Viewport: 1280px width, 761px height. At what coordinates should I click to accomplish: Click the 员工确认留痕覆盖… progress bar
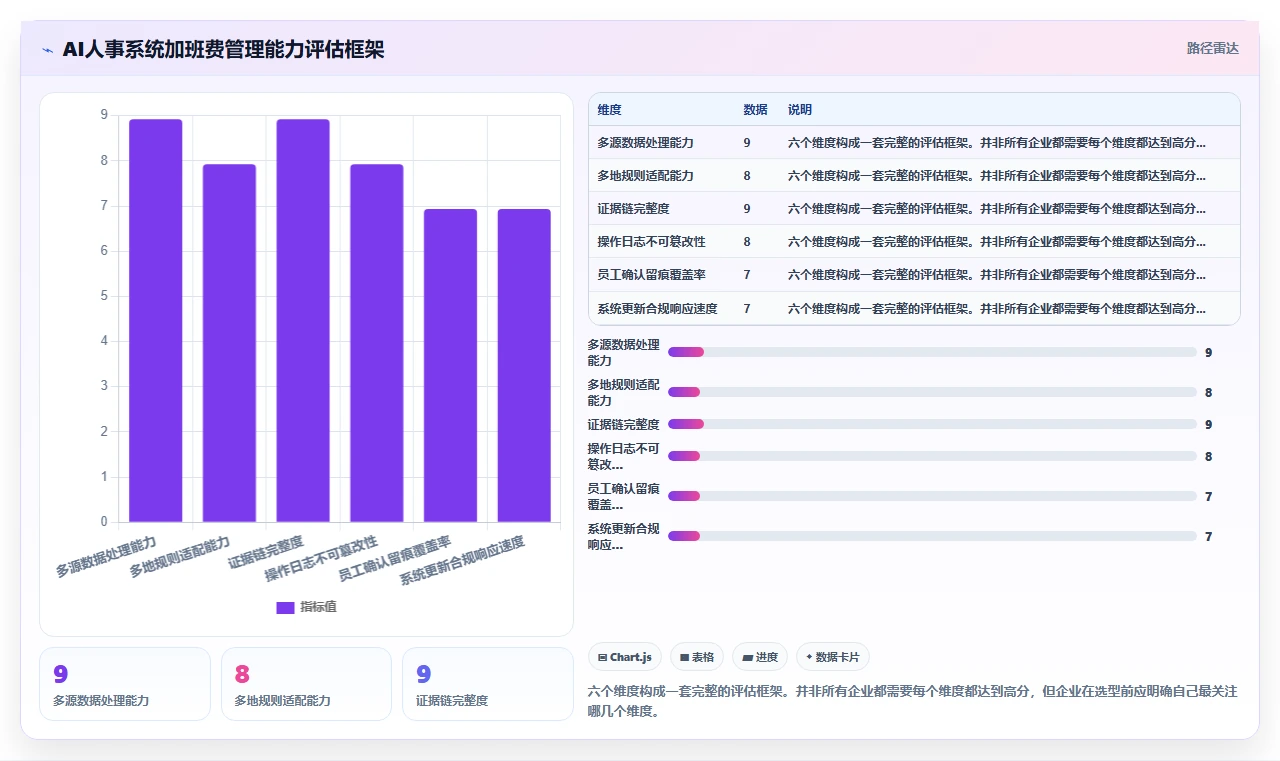(932, 496)
